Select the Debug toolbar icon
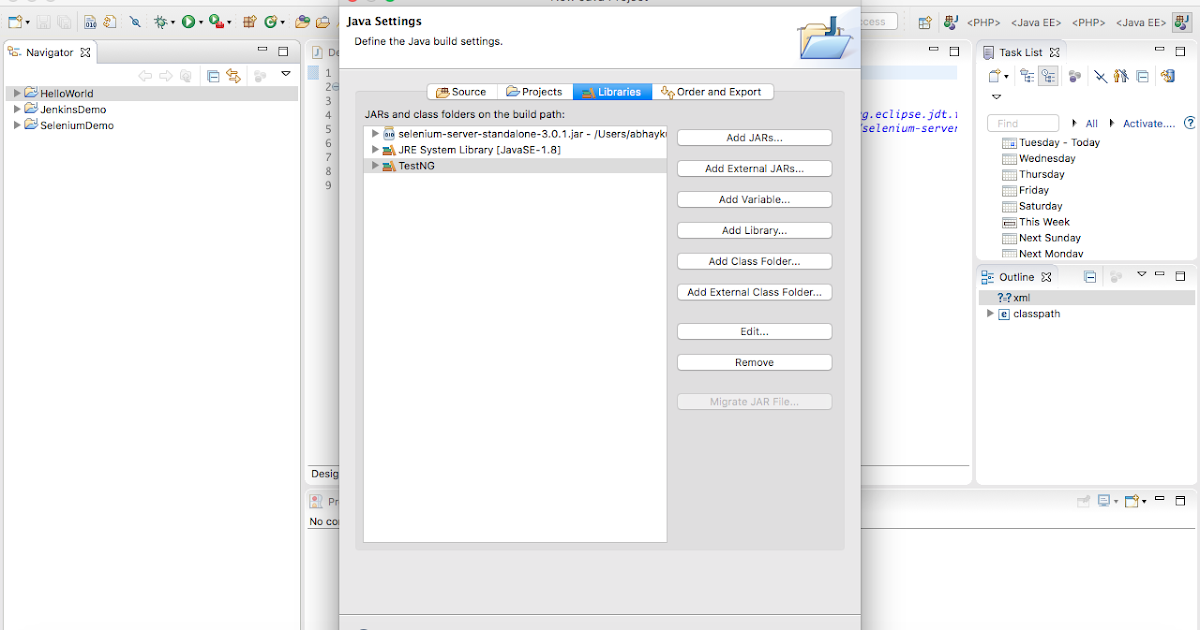 [160, 21]
